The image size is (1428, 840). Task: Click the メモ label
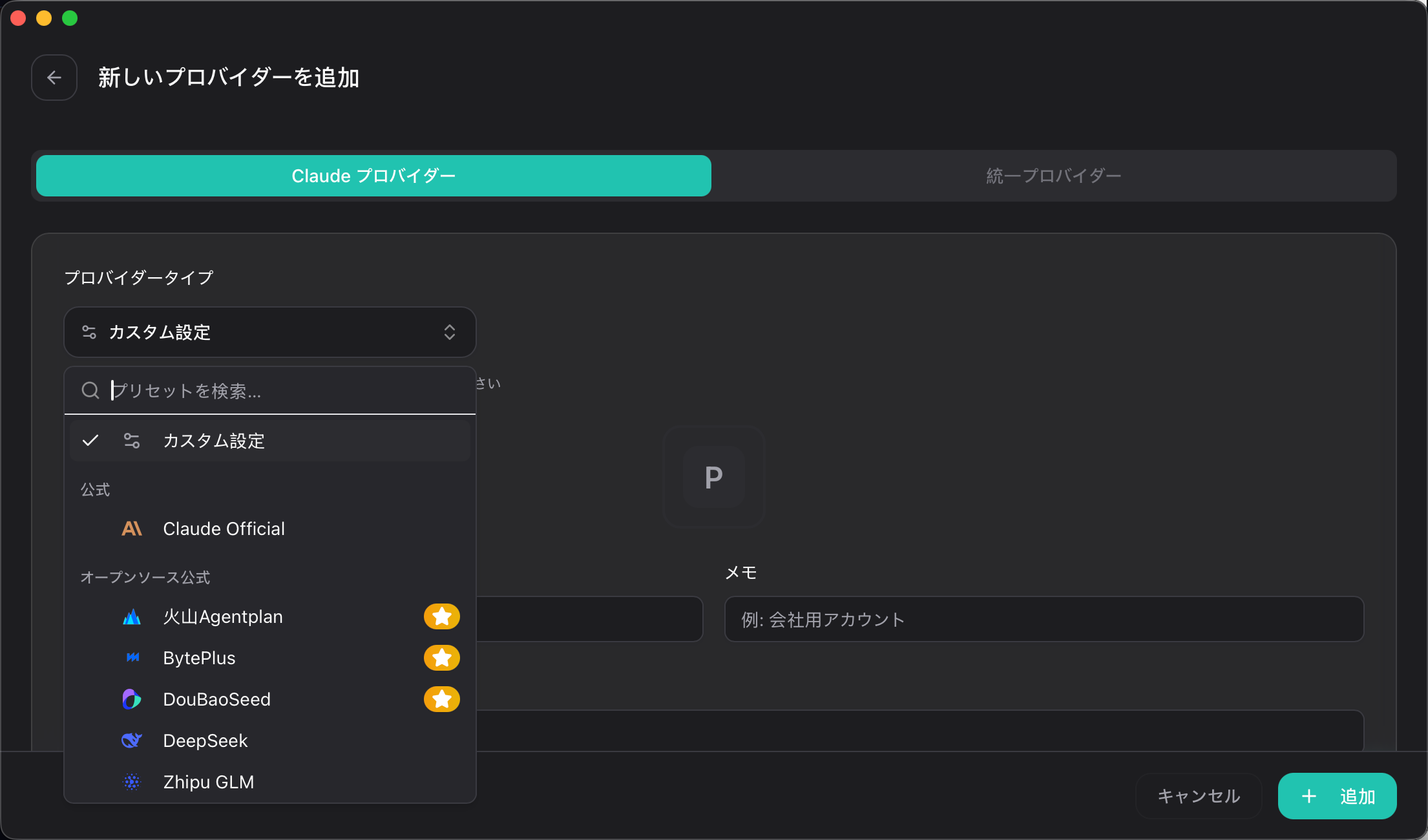click(x=741, y=572)
